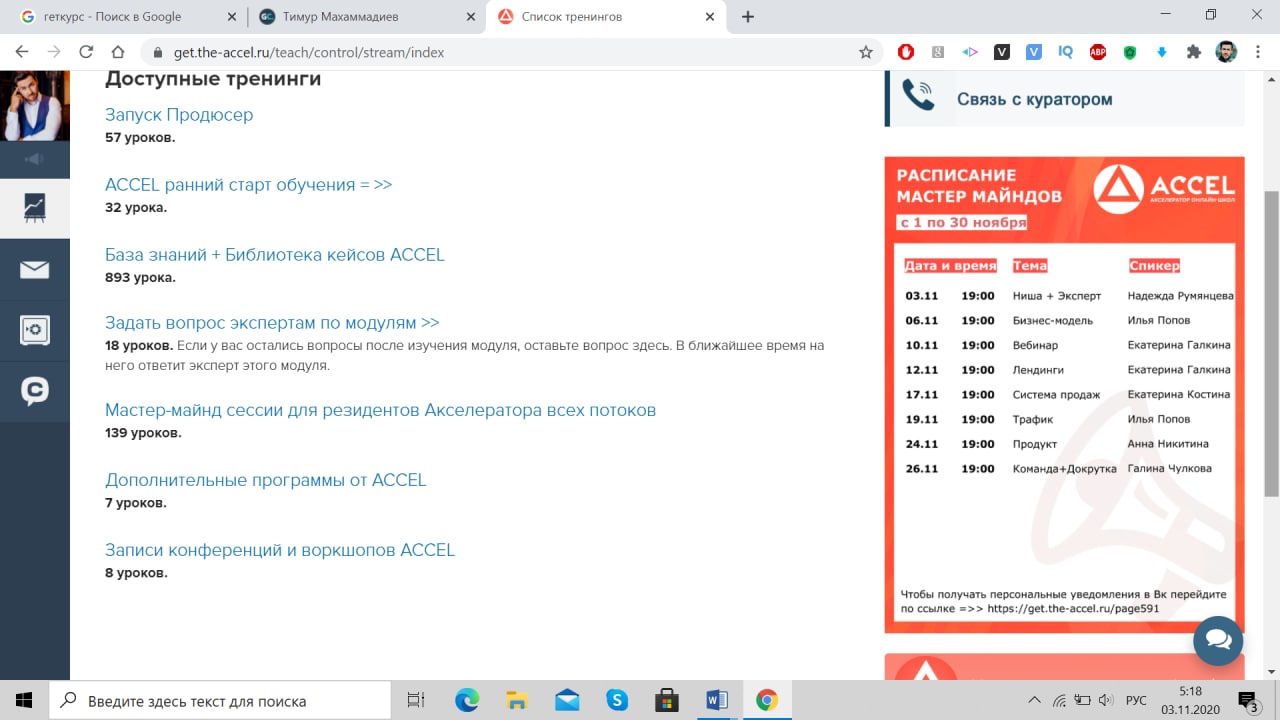Open the messages envelope sidebar icon
Image resolution: width=1280 pixels, height=720 pixels.
[35, 269]
